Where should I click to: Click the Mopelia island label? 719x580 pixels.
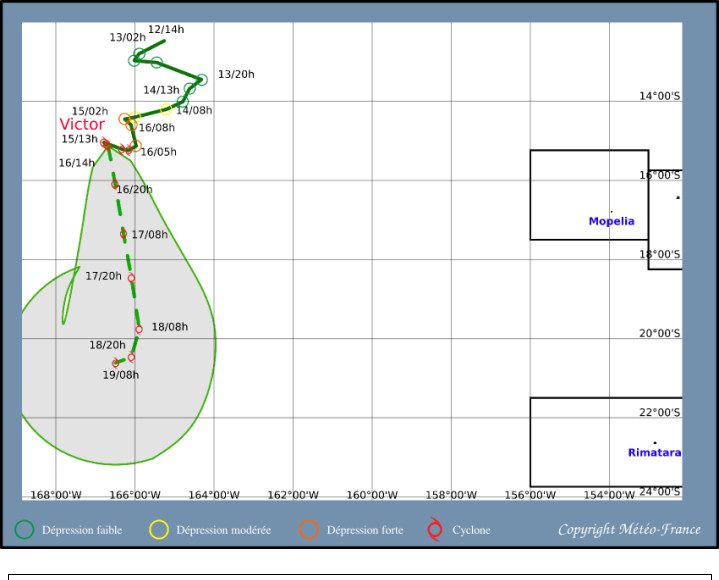(612, 221)
